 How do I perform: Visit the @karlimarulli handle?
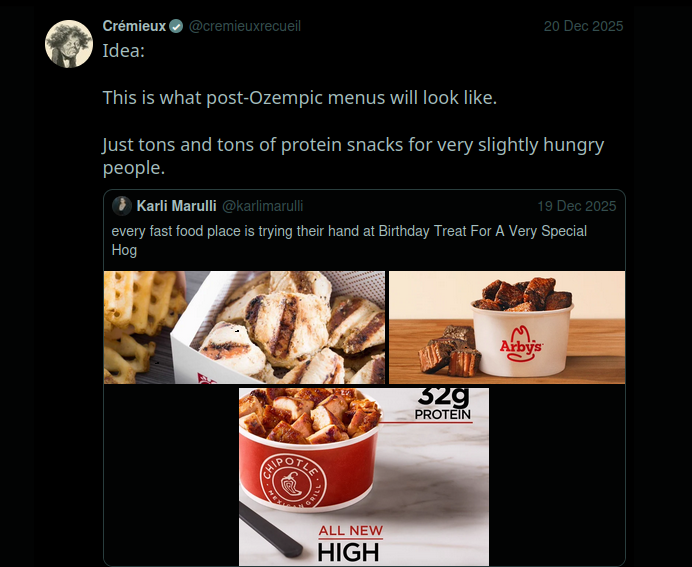tap(262, 206)
